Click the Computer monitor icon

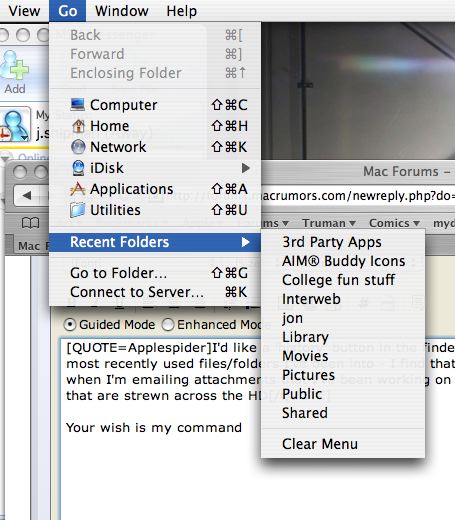tap(78, 105)
